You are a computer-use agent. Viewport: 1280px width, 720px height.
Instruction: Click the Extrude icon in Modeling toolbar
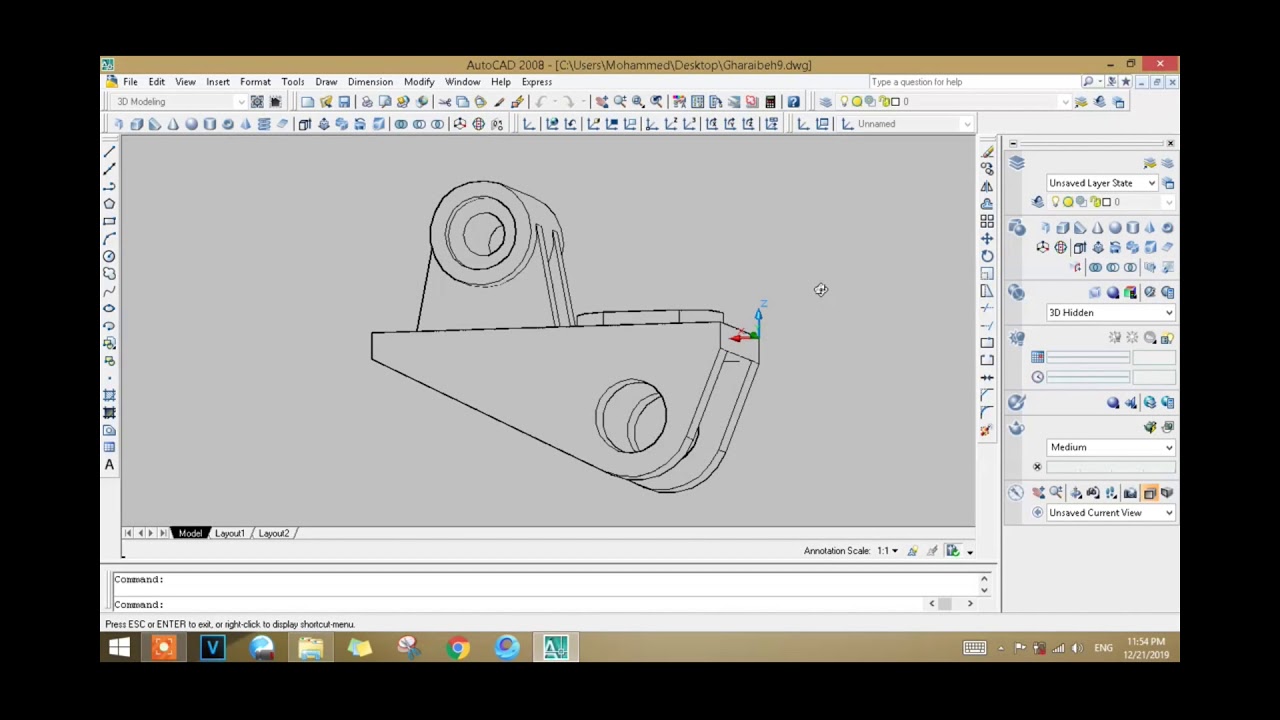tap(305, 124)
